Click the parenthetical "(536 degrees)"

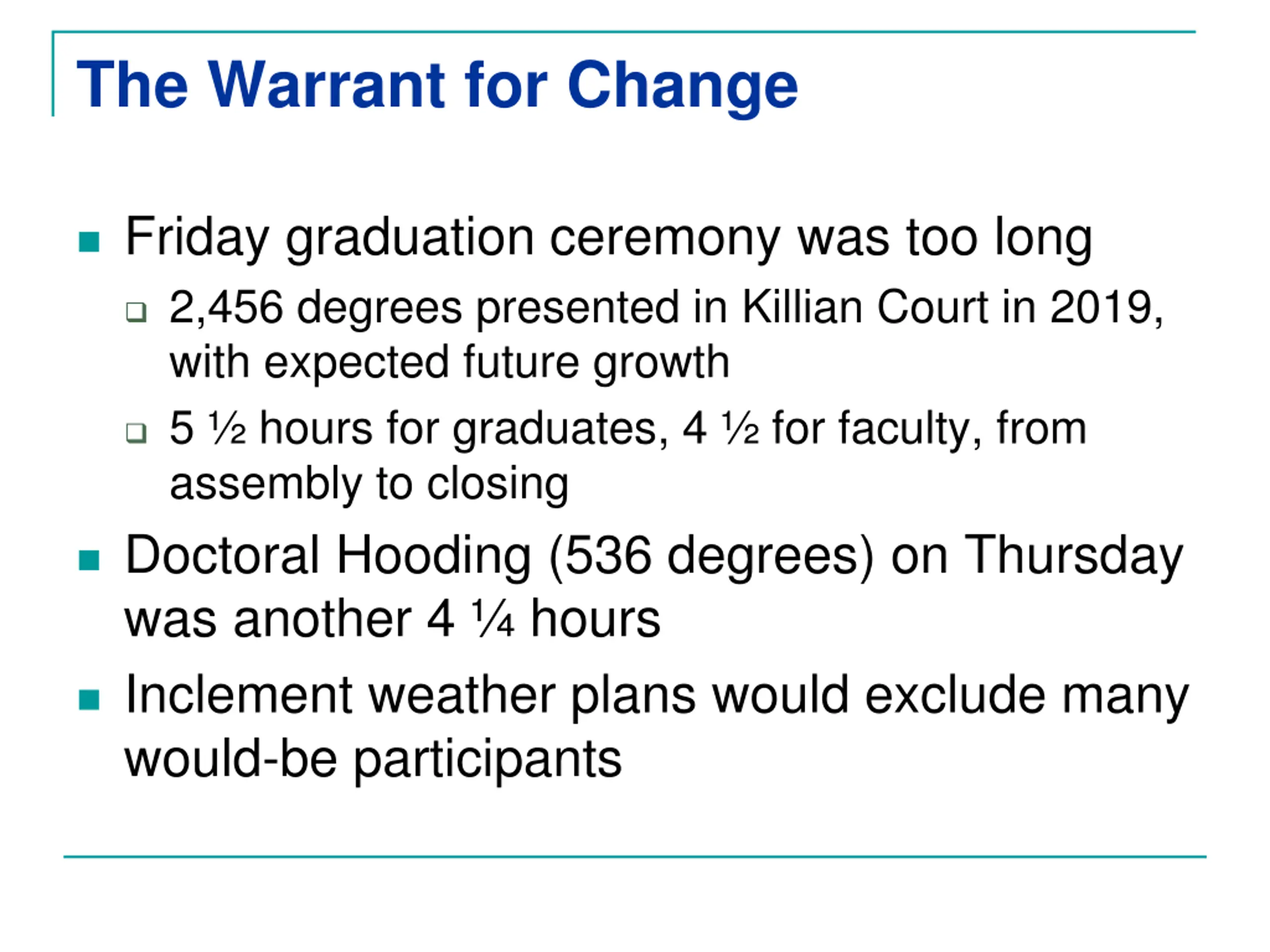pyautogui.click(x=711, y=555)
